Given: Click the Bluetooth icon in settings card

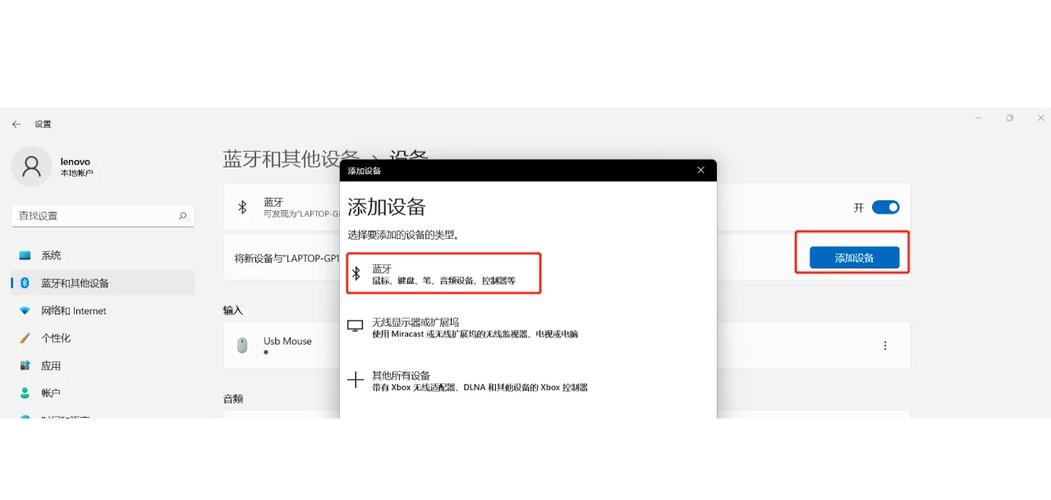Looking at the screenshot, I should (243, 207).
